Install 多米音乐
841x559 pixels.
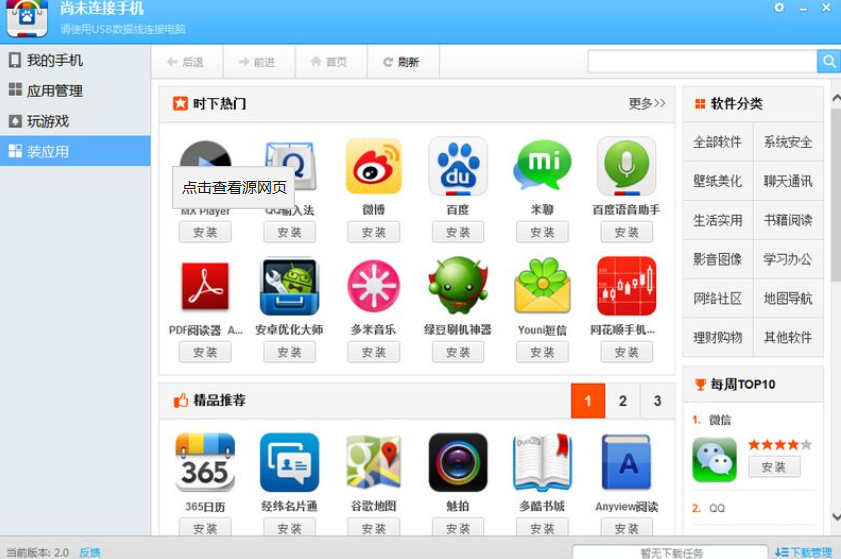(x=374, y=352)
